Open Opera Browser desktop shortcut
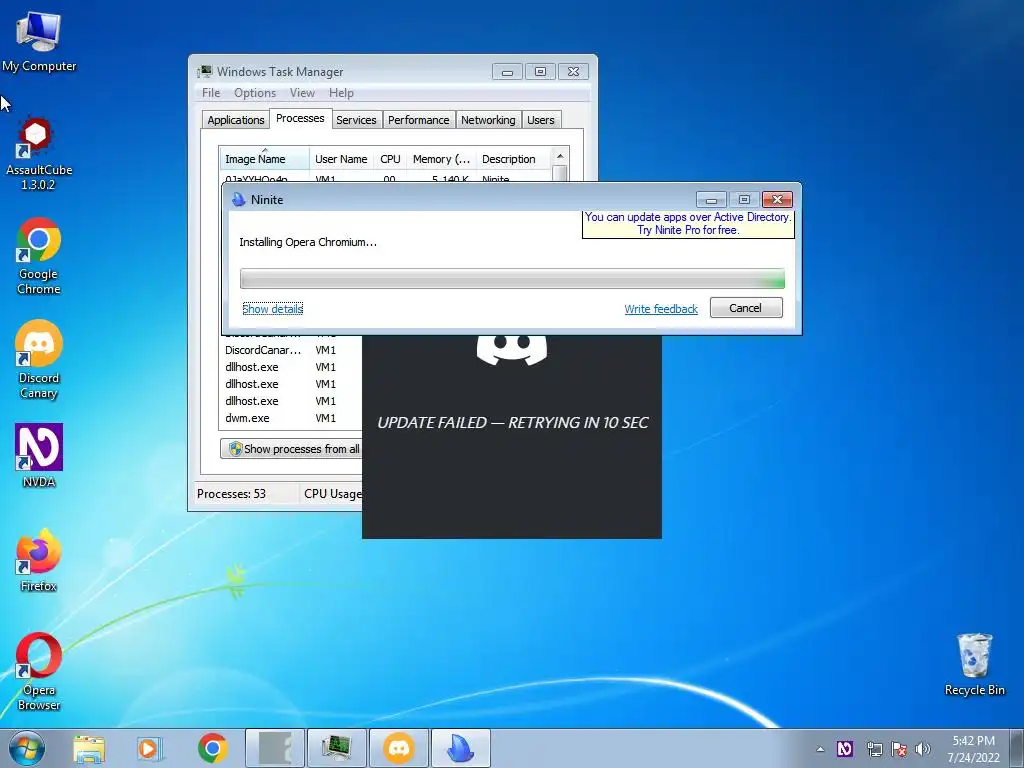The image size is (1024, 768). (39, 671)
